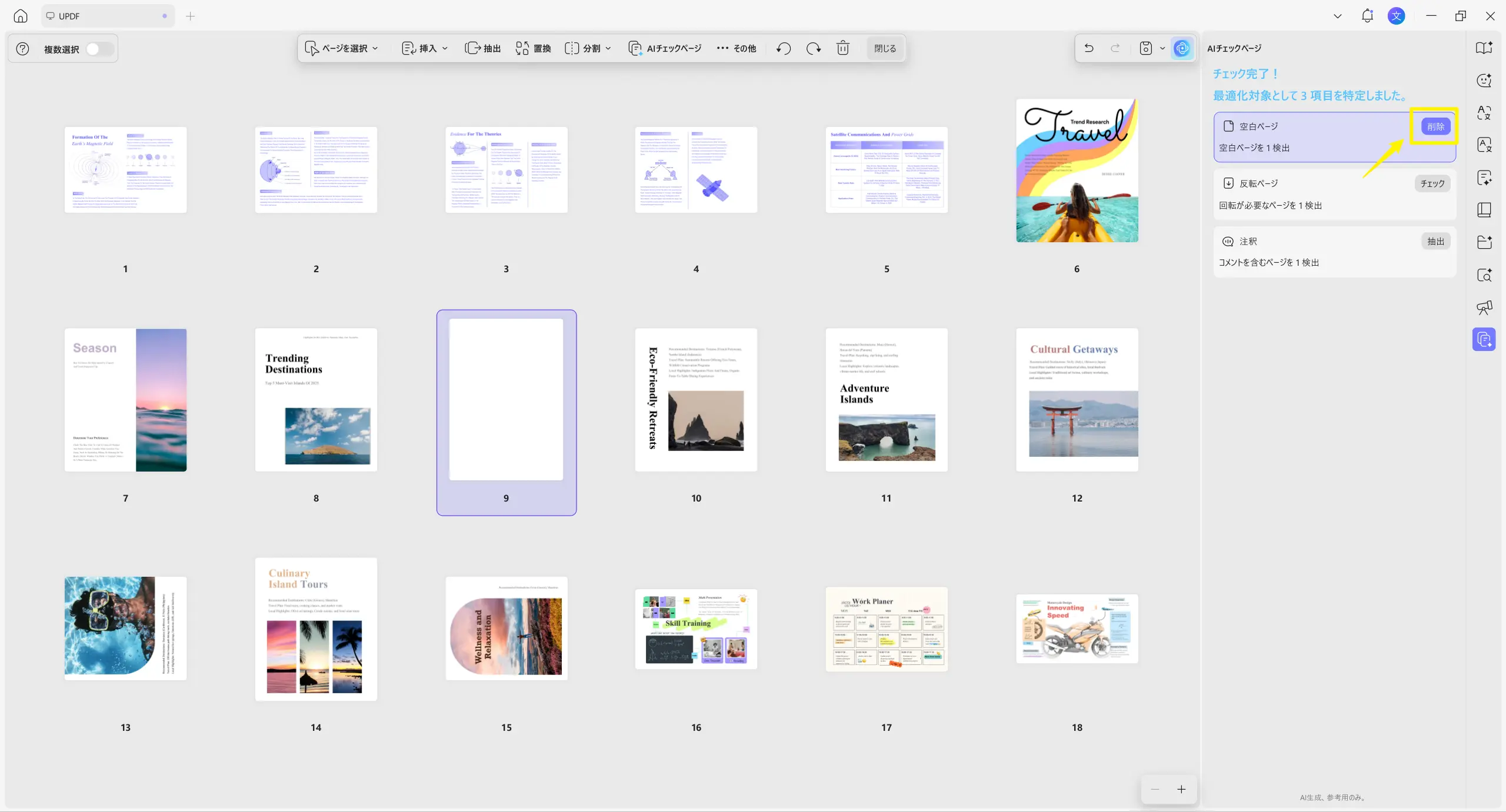Screen dimensions: 1506x812
Task: Open the translate icon in right sidebar
Action: (x=1484, y=113)
